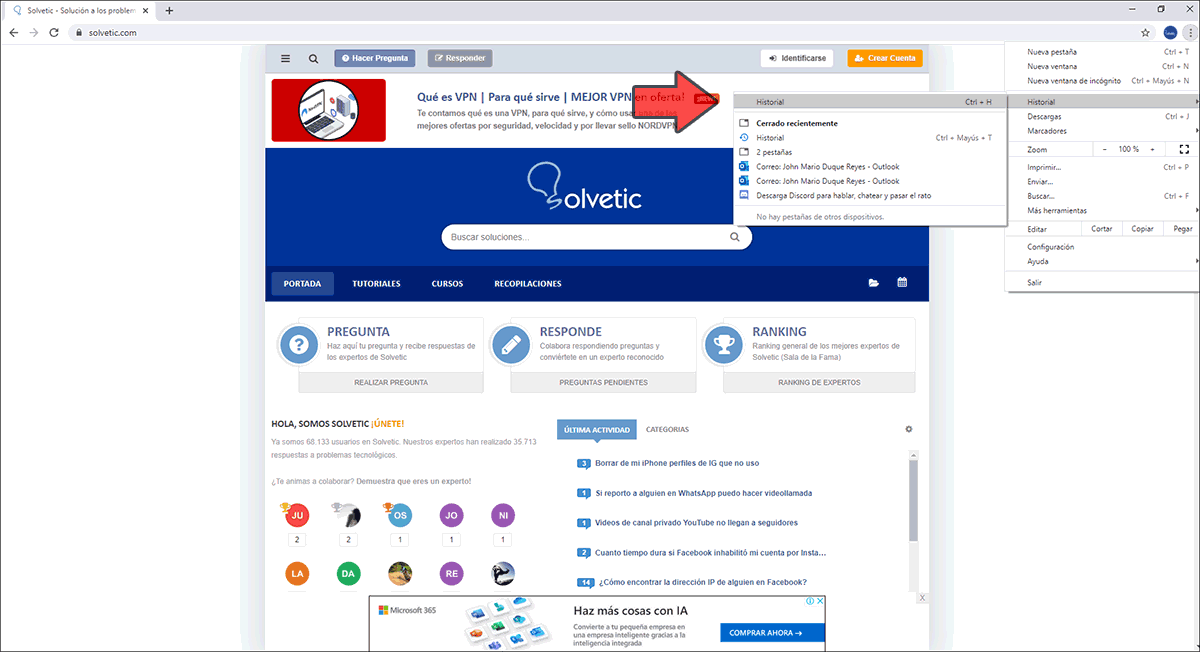Reload the page with the refresh icon
This screenshot has height=652, width=1200.
(56, 32)
